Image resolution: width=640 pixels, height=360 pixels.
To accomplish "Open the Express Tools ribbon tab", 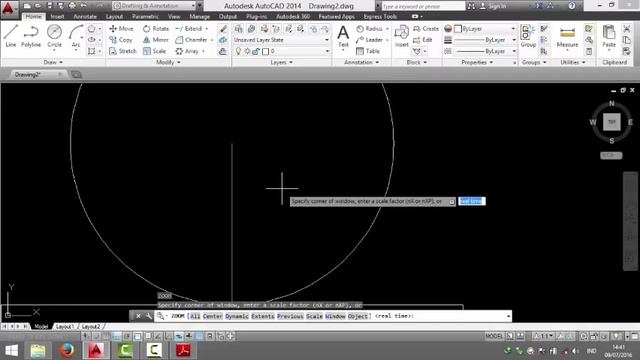I will [380, 16].
